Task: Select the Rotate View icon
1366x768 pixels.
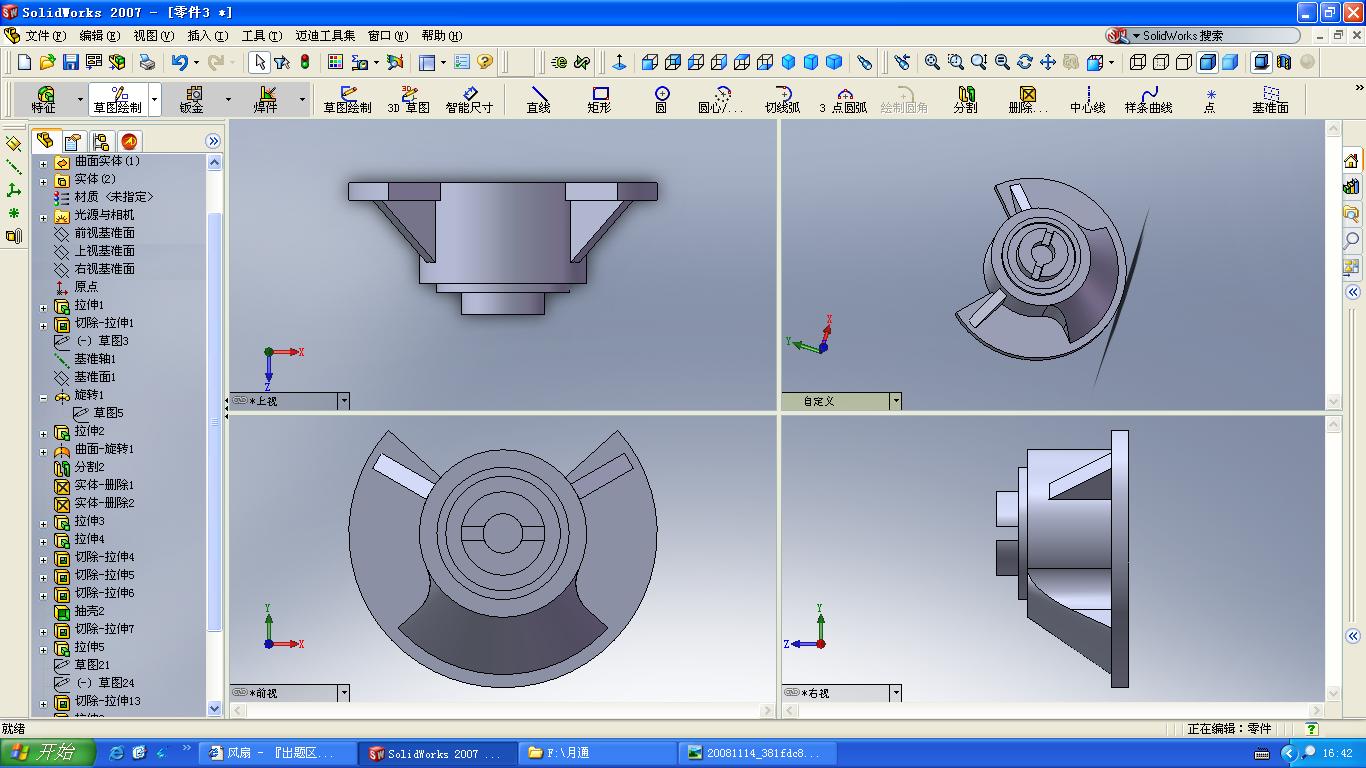Action: coord(1024,62)
